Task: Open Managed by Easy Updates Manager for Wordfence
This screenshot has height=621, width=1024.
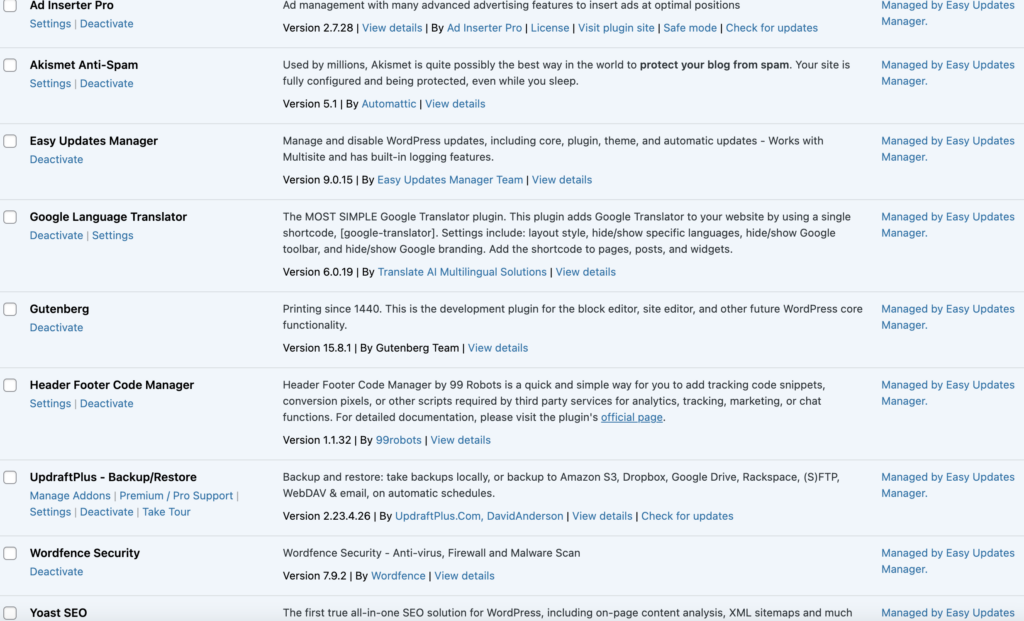Action: pyautogui.click(x=948, y=561)
